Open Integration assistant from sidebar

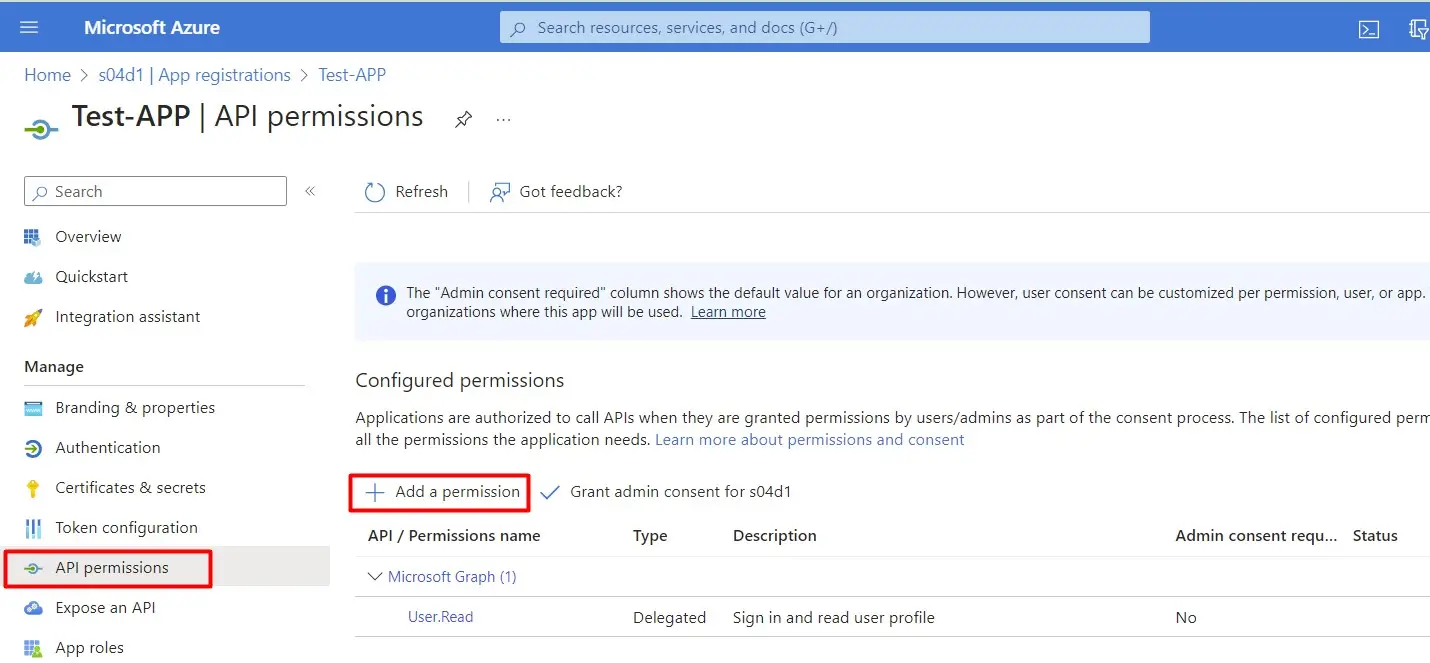click(35, 316)
